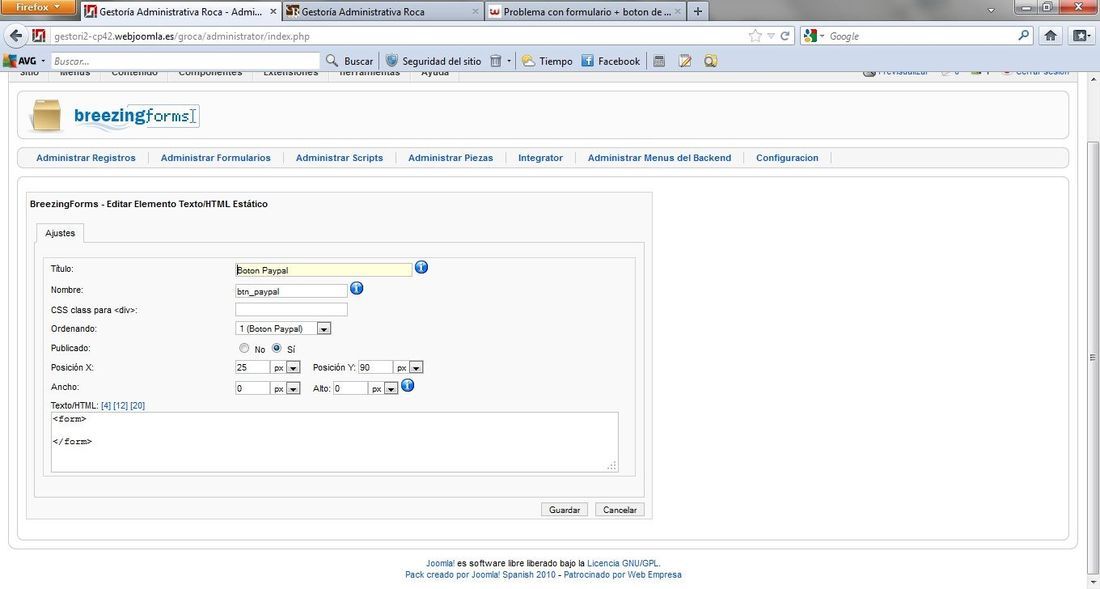Open Administrar Formularios menu
This screenshot has height=589, width=1100.
[215, 158]
